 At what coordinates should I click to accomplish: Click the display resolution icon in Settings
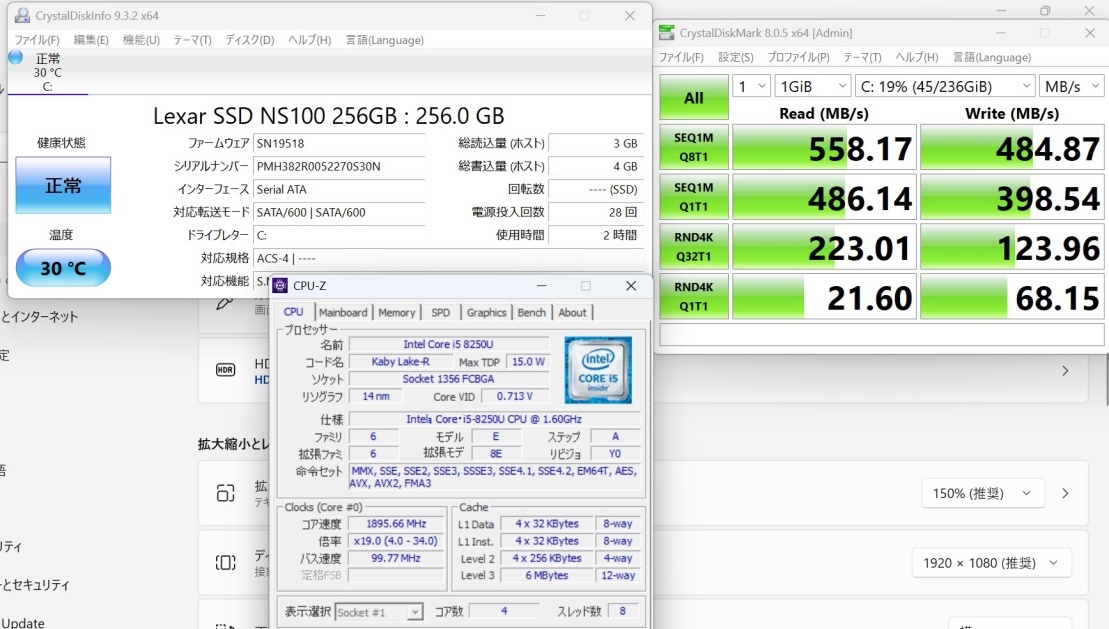[x=226, y=562]
